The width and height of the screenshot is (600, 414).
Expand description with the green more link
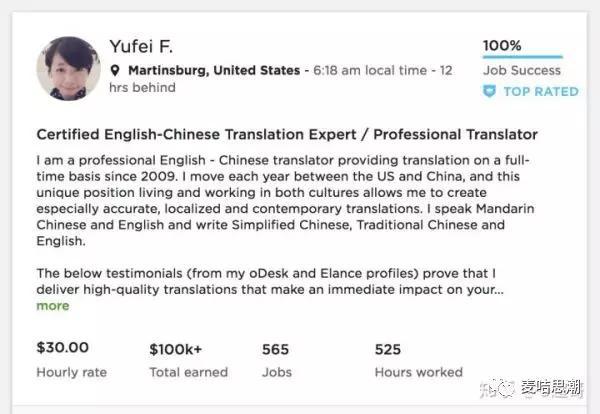(53, 306)
